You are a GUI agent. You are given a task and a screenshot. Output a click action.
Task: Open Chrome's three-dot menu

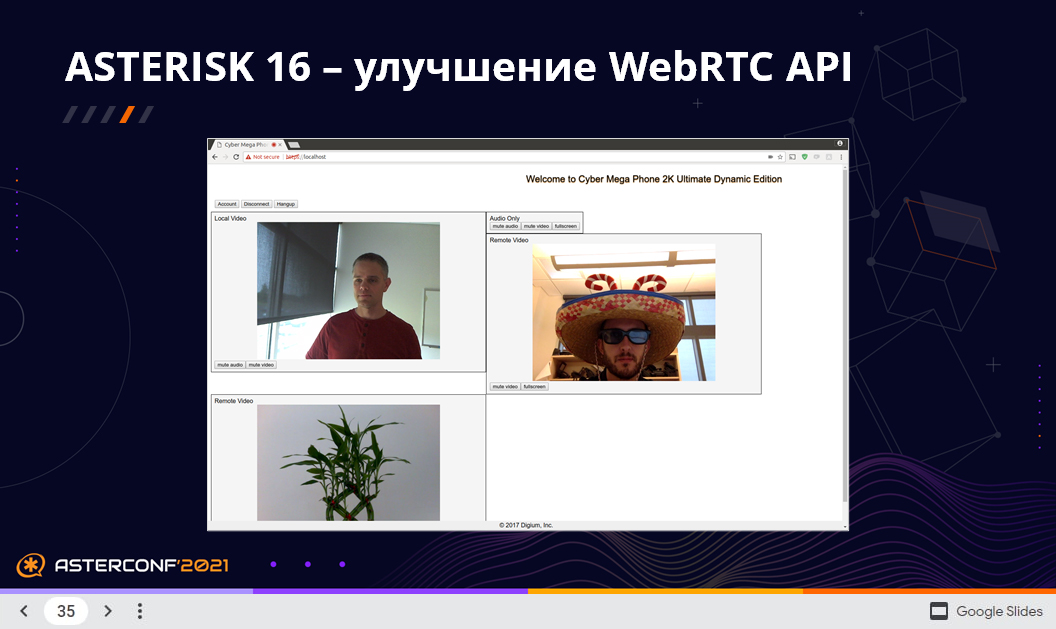[840, 157]
